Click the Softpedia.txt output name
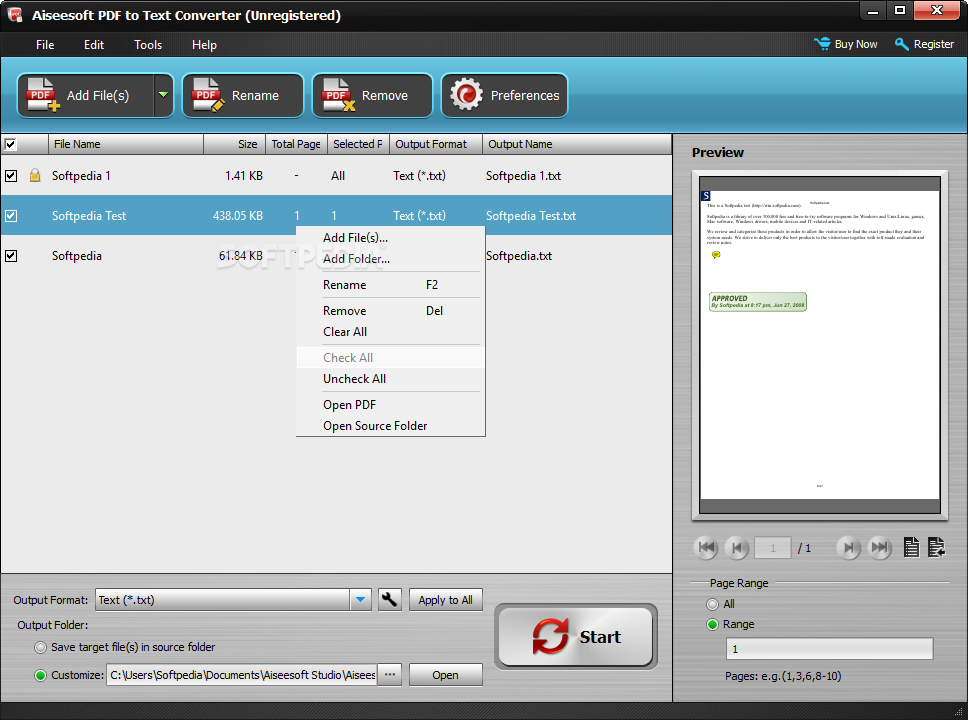Viewport: 968px width, 720px height. pos(519,256)
